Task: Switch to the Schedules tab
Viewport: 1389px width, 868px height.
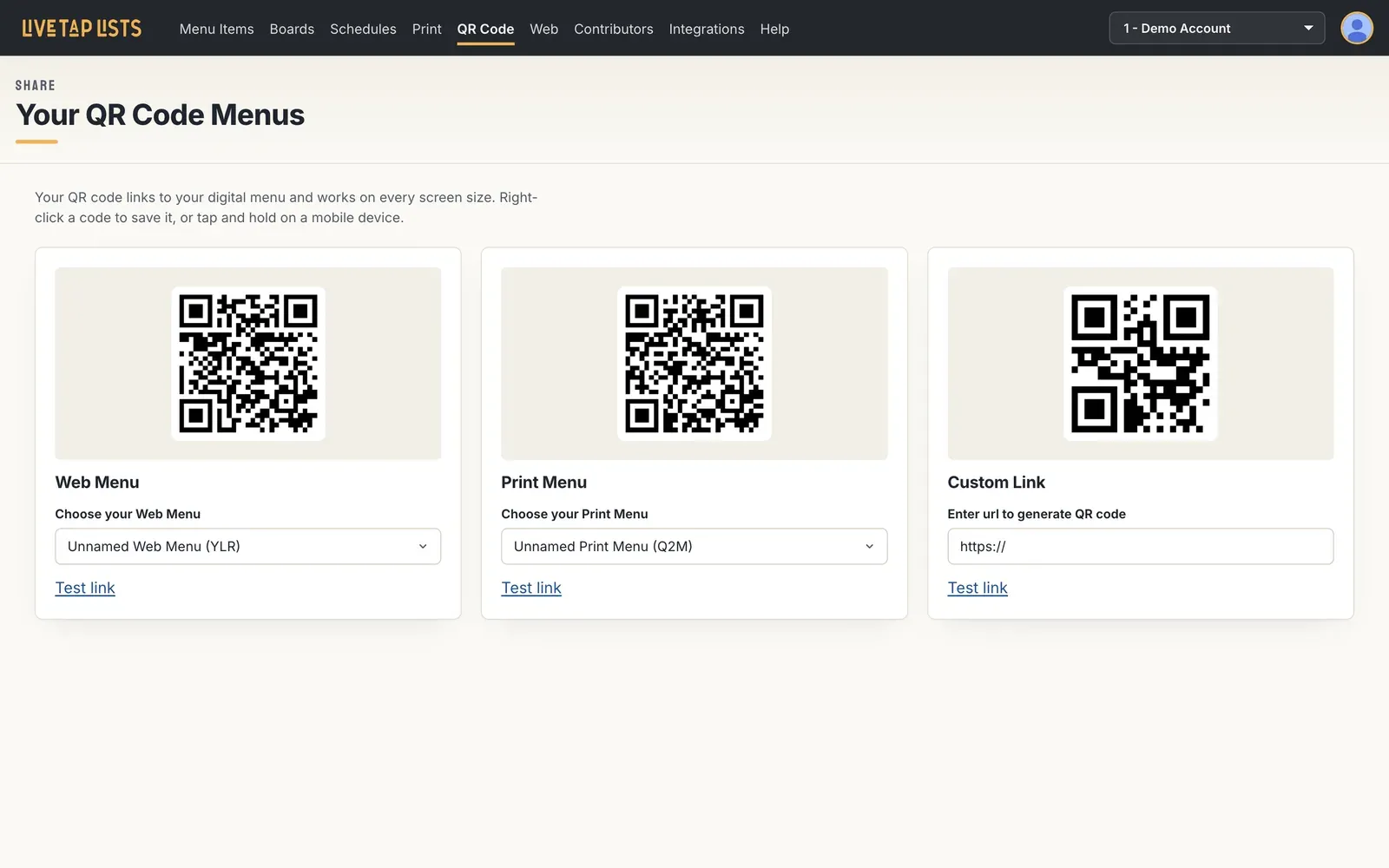Action: (x=363, y=29)
